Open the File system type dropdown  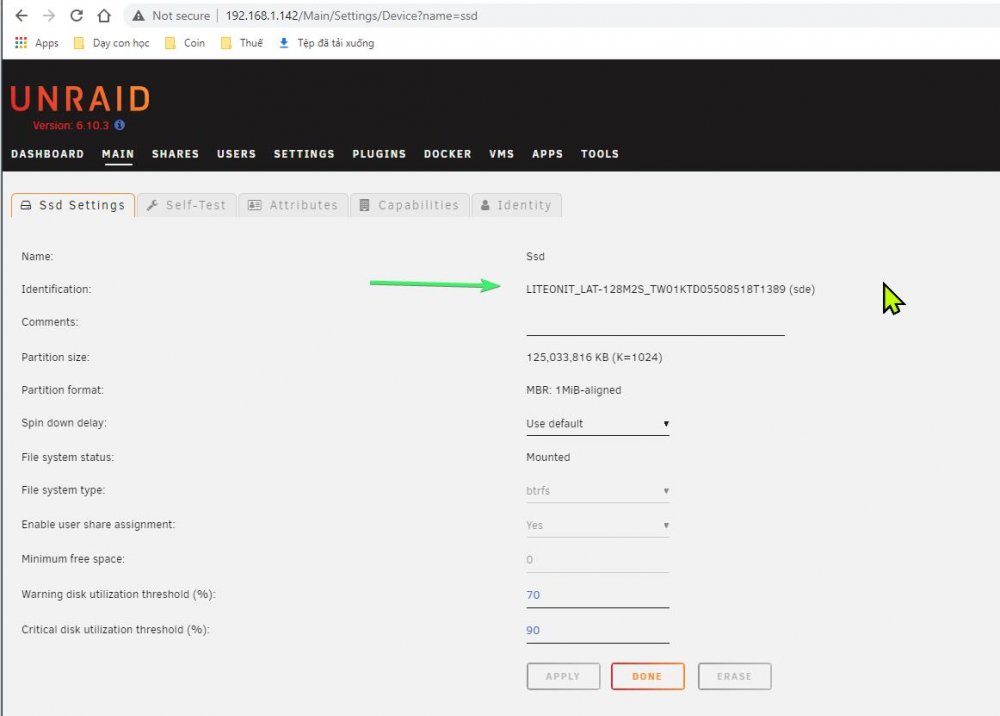click(x=598, y=490)
